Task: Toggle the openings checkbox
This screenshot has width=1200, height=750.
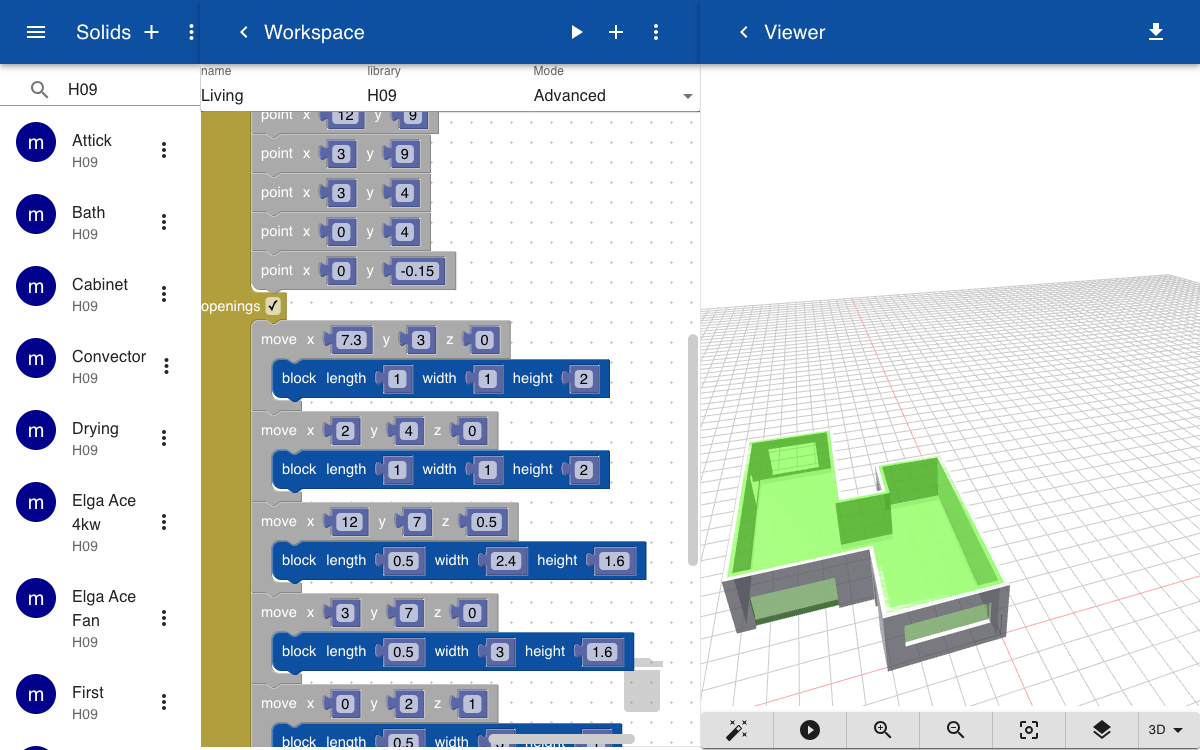Action: [x=273, y=306]
